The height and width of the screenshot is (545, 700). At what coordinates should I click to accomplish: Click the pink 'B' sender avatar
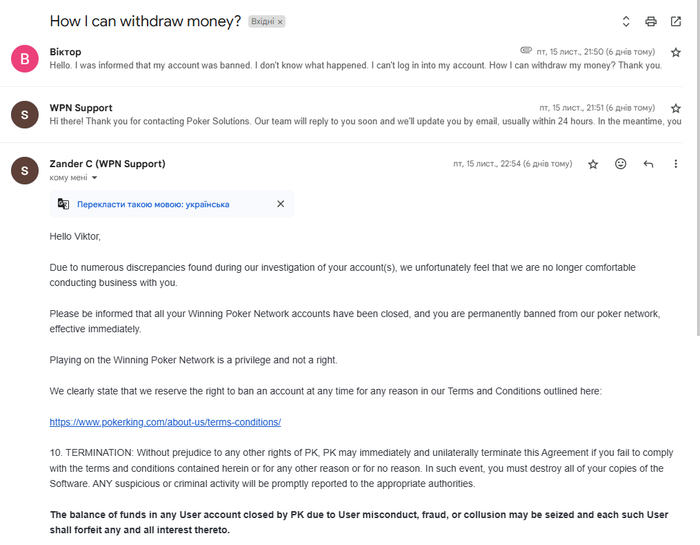[x=25, y=58]
